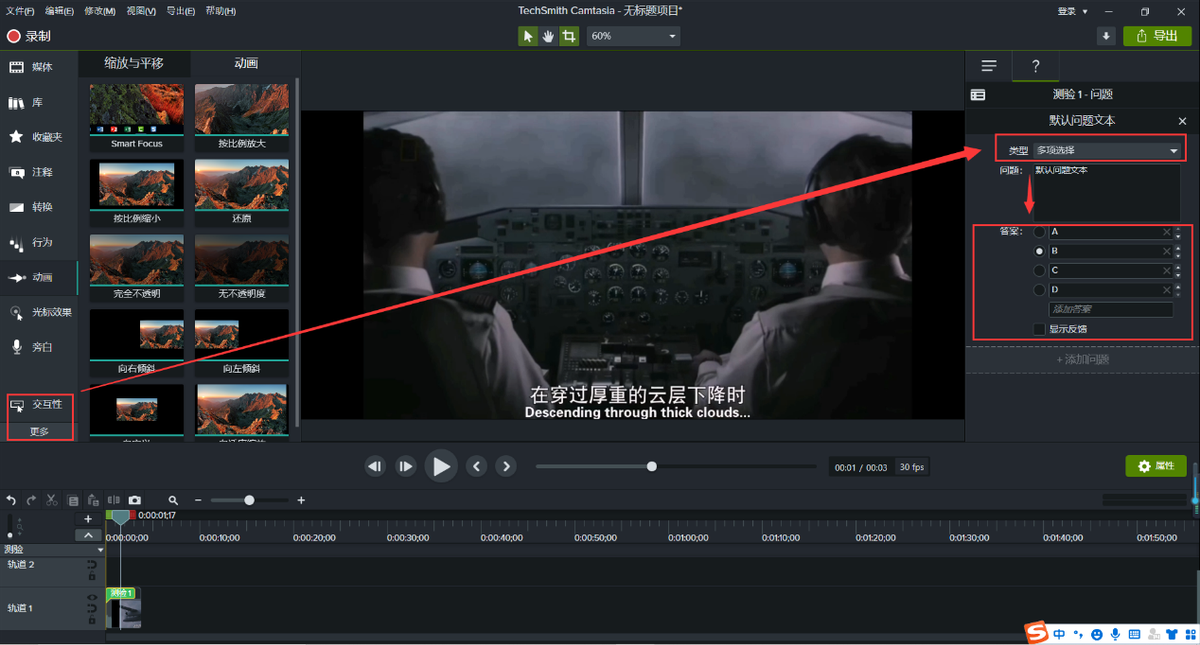Undo the last action in timeline toolbar

click(12, 500)
